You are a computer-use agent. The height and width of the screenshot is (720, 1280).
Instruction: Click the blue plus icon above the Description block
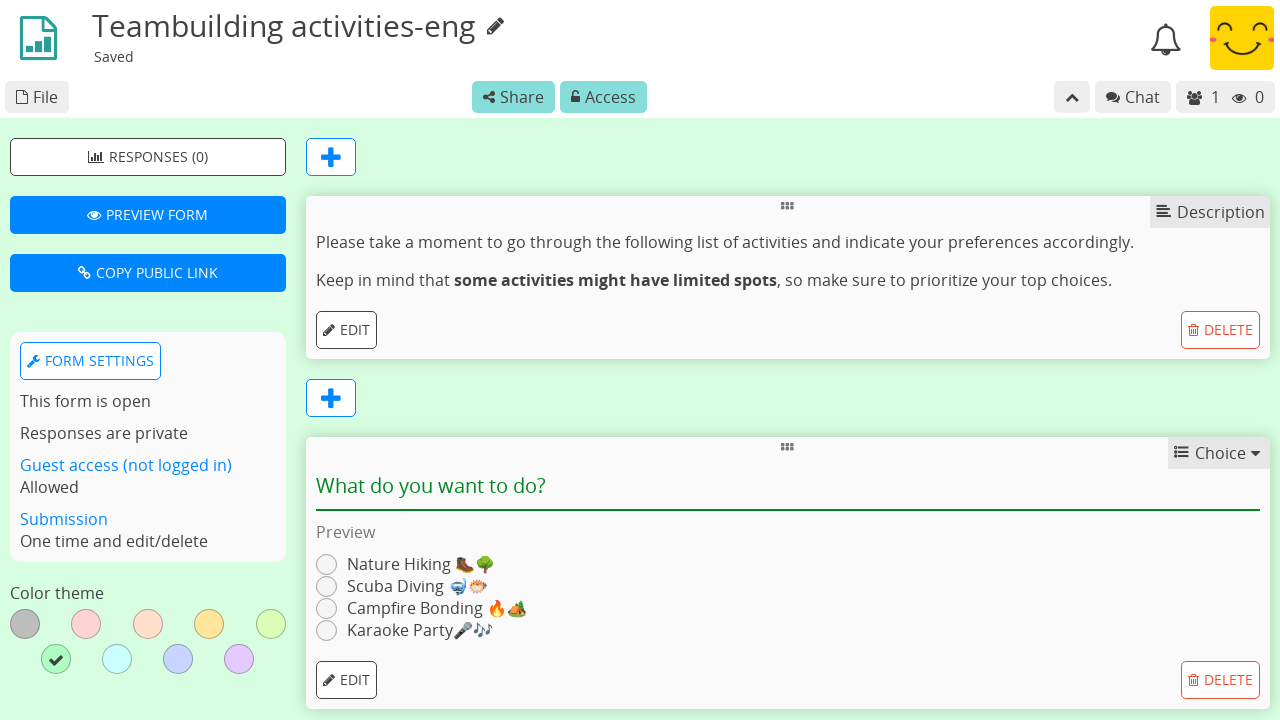pos(330,157)
